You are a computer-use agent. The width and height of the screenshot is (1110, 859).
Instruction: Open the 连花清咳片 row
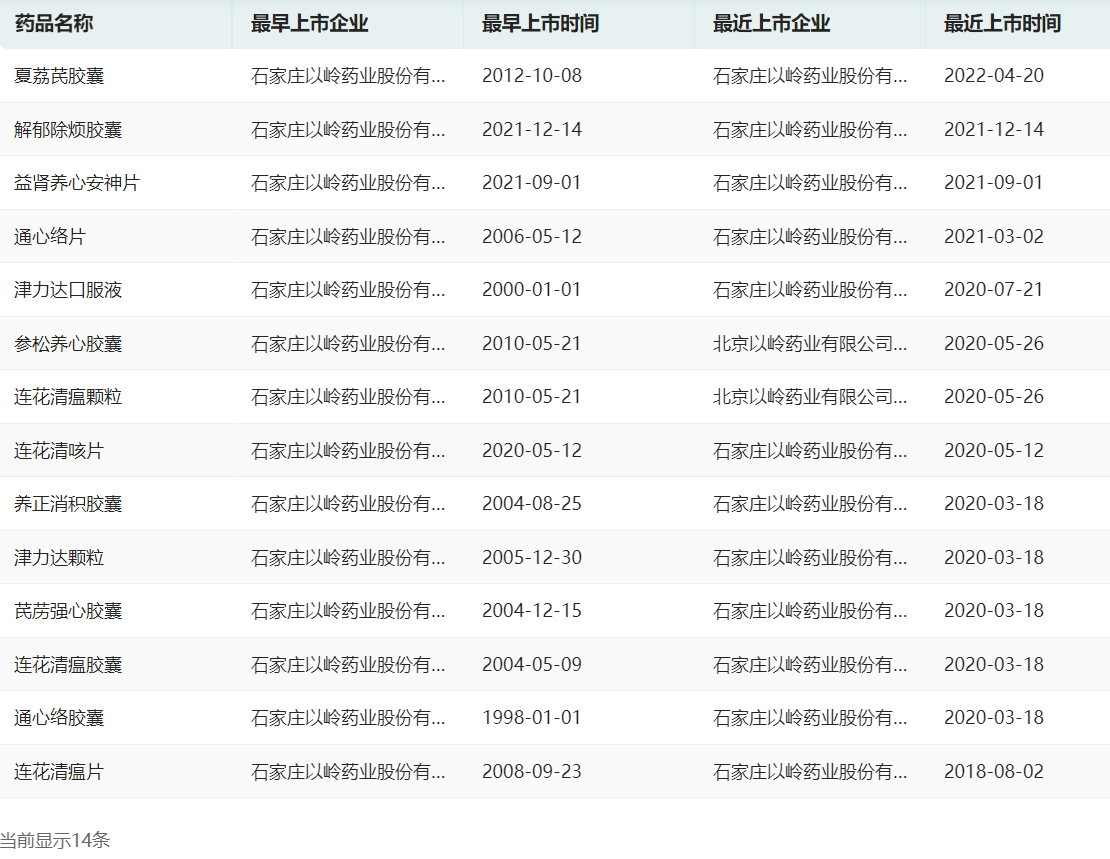59,451
